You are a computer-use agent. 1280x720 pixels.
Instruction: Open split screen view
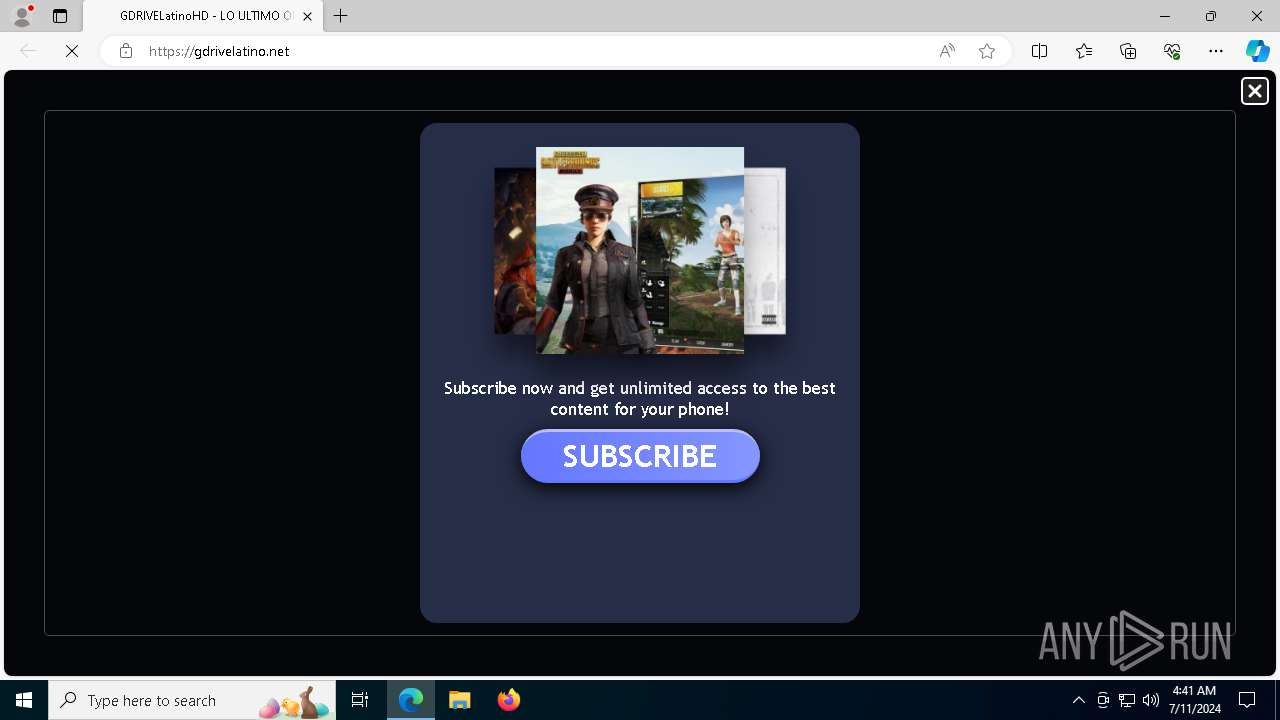click(x=1039, y=51)
